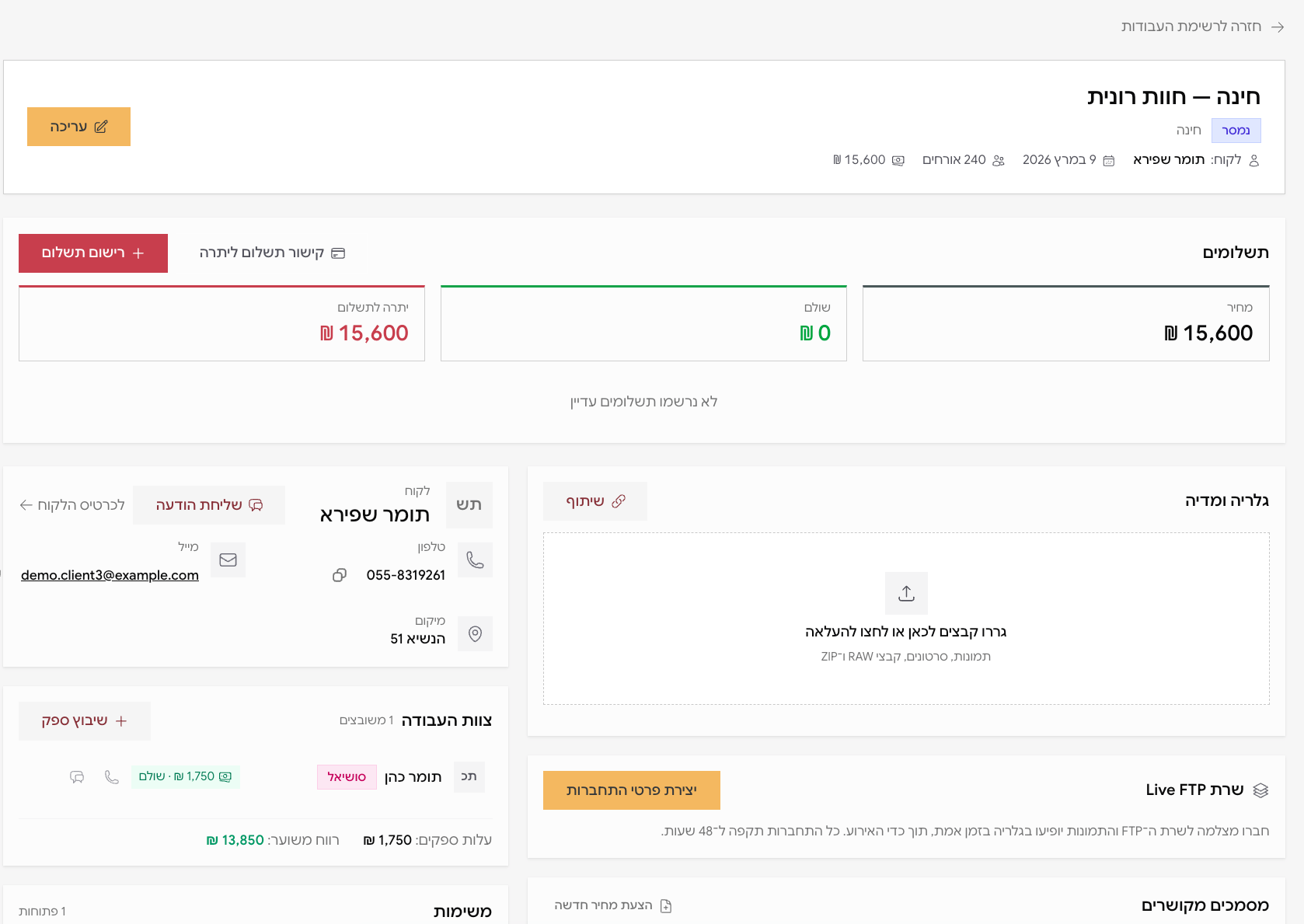This screenshot has width=1304, height=924.
Task: Copy phone number 055-8319261 via copy icon
Action: pos(340,575)
